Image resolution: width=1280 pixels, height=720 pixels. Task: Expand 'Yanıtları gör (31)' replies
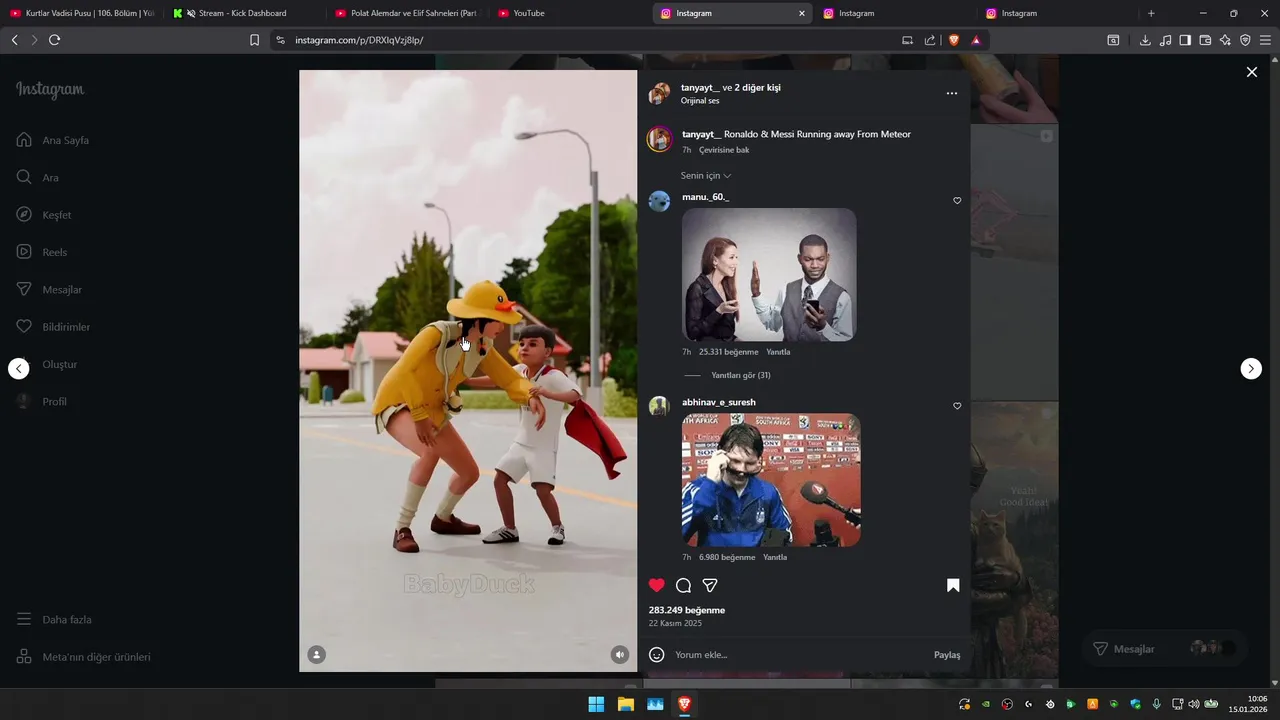click(x=740, y=375)
